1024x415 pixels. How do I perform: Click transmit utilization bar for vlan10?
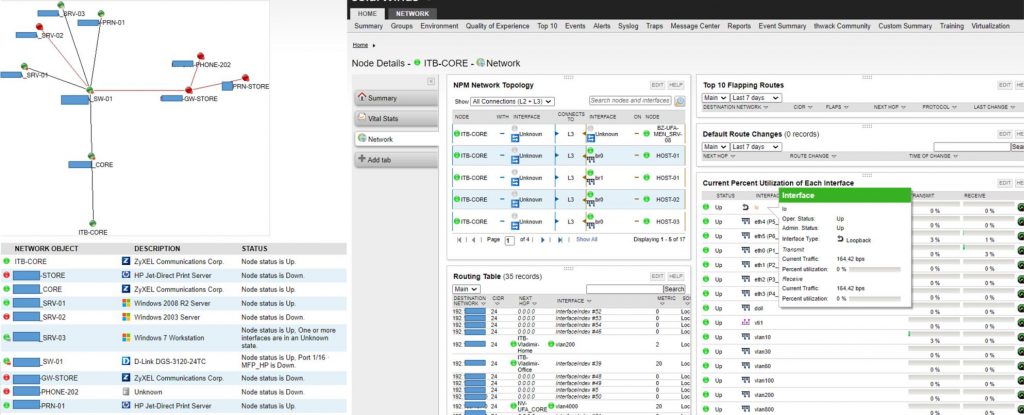pyautogui.click(x=934, y=333)
